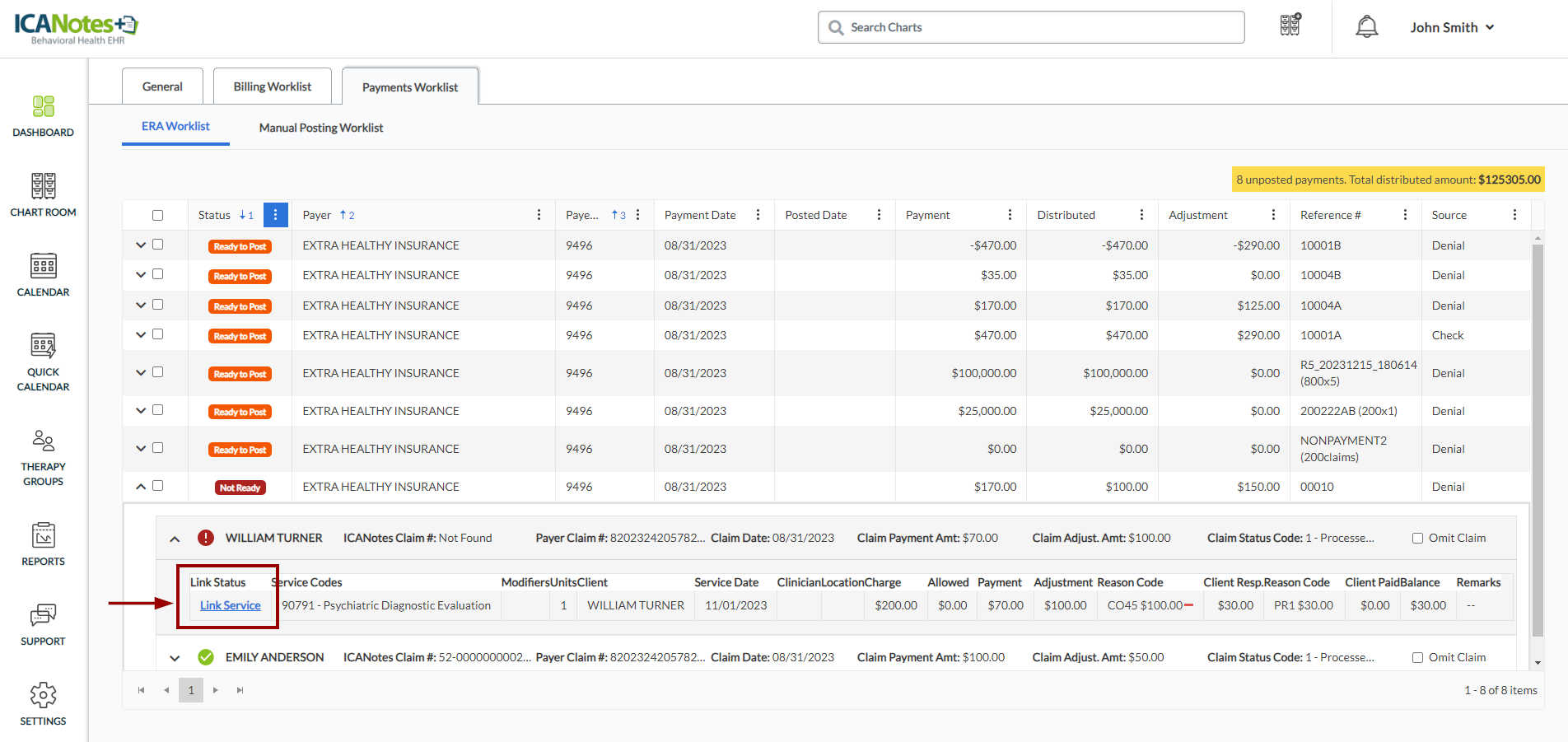This screenshot has height=742, width=1568.
Task: Sort by the Status column header
Action: pyautogui.click(x=214, y=215)
